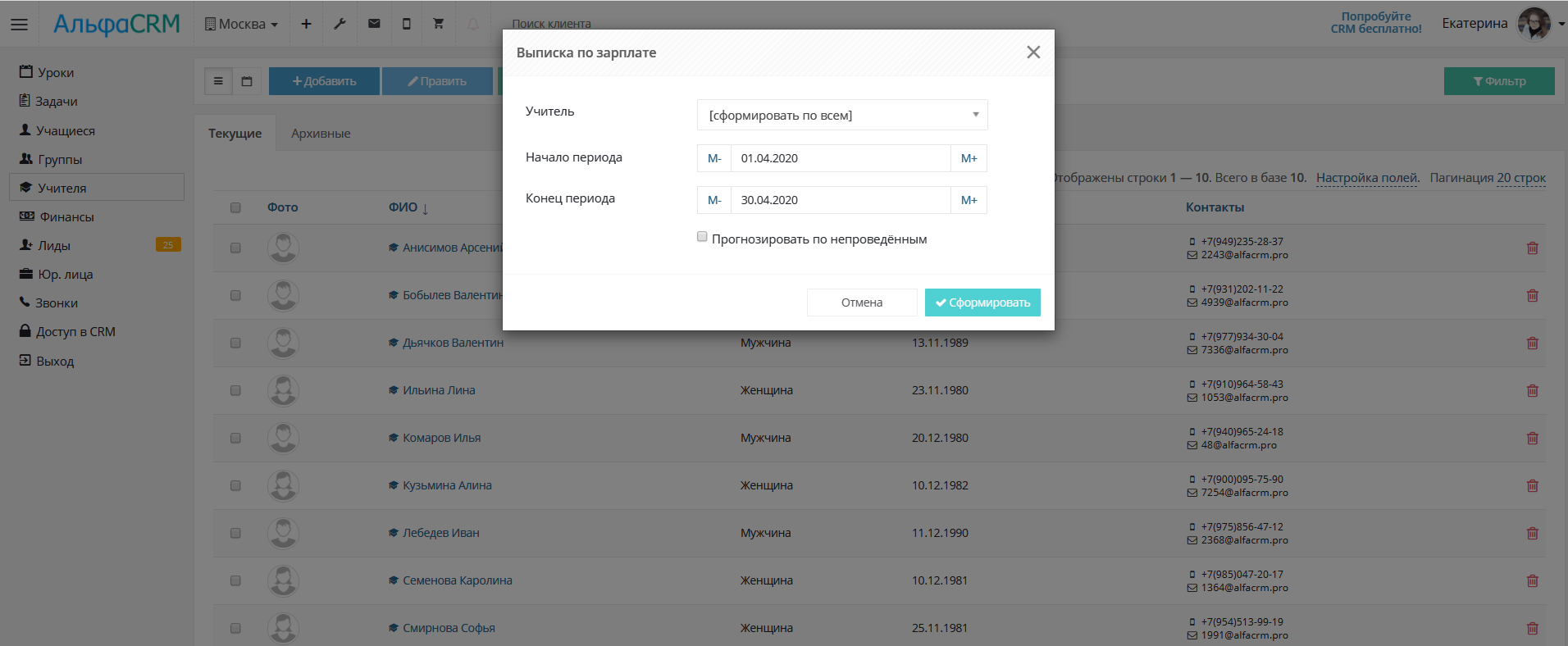This screenshot has width=1568, height=646.
Task: Click the avatar photo of Комаров Илья
Action: tap(283, 438)
